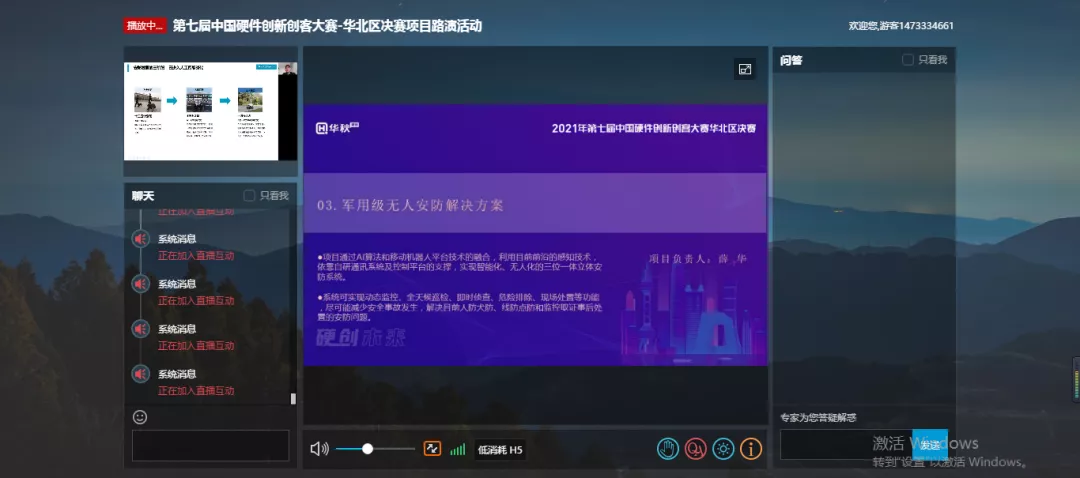The width and height of the screenshot is (1080, 478).
Task: Click the raise hand icon
Action: point(667,449)
